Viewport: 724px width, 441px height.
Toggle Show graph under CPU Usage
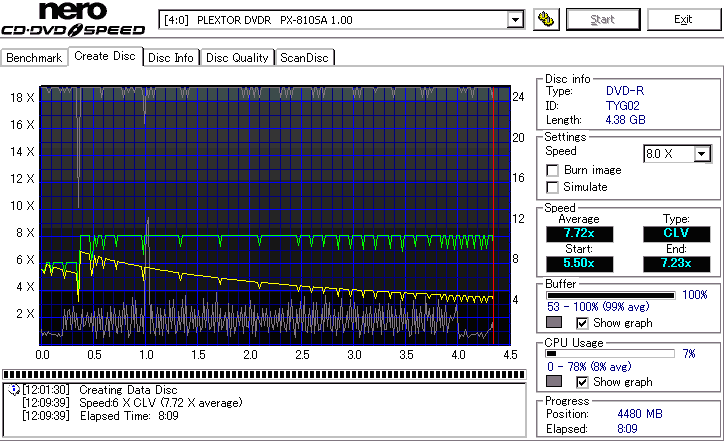(583, 382)
